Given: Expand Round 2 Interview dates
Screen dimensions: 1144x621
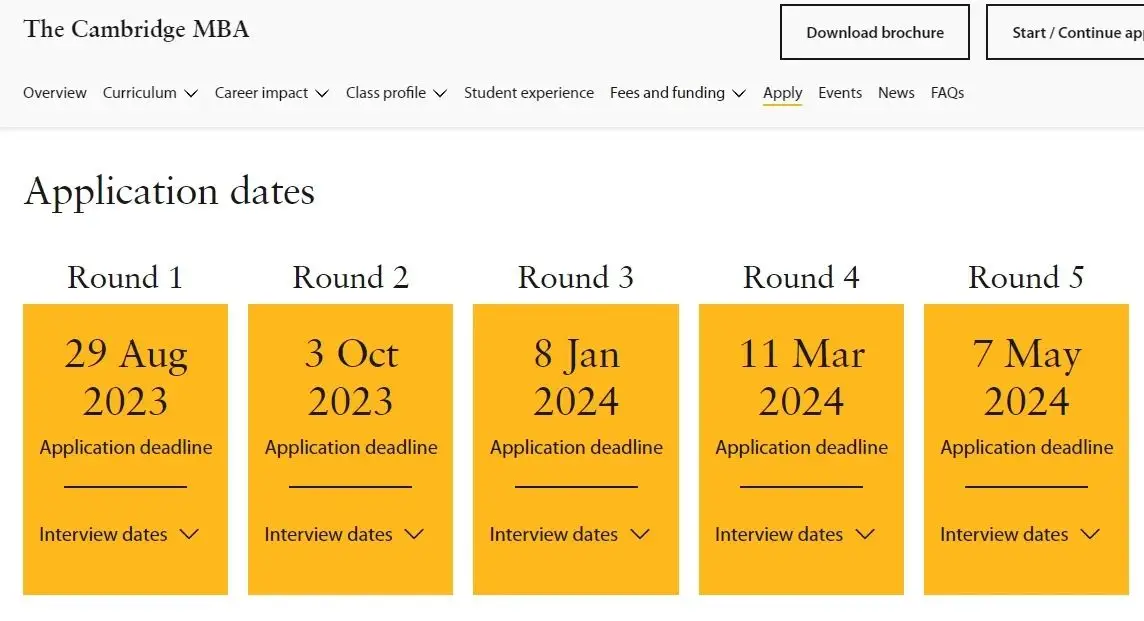Looking at the screenshot, I should coord(344,535).
